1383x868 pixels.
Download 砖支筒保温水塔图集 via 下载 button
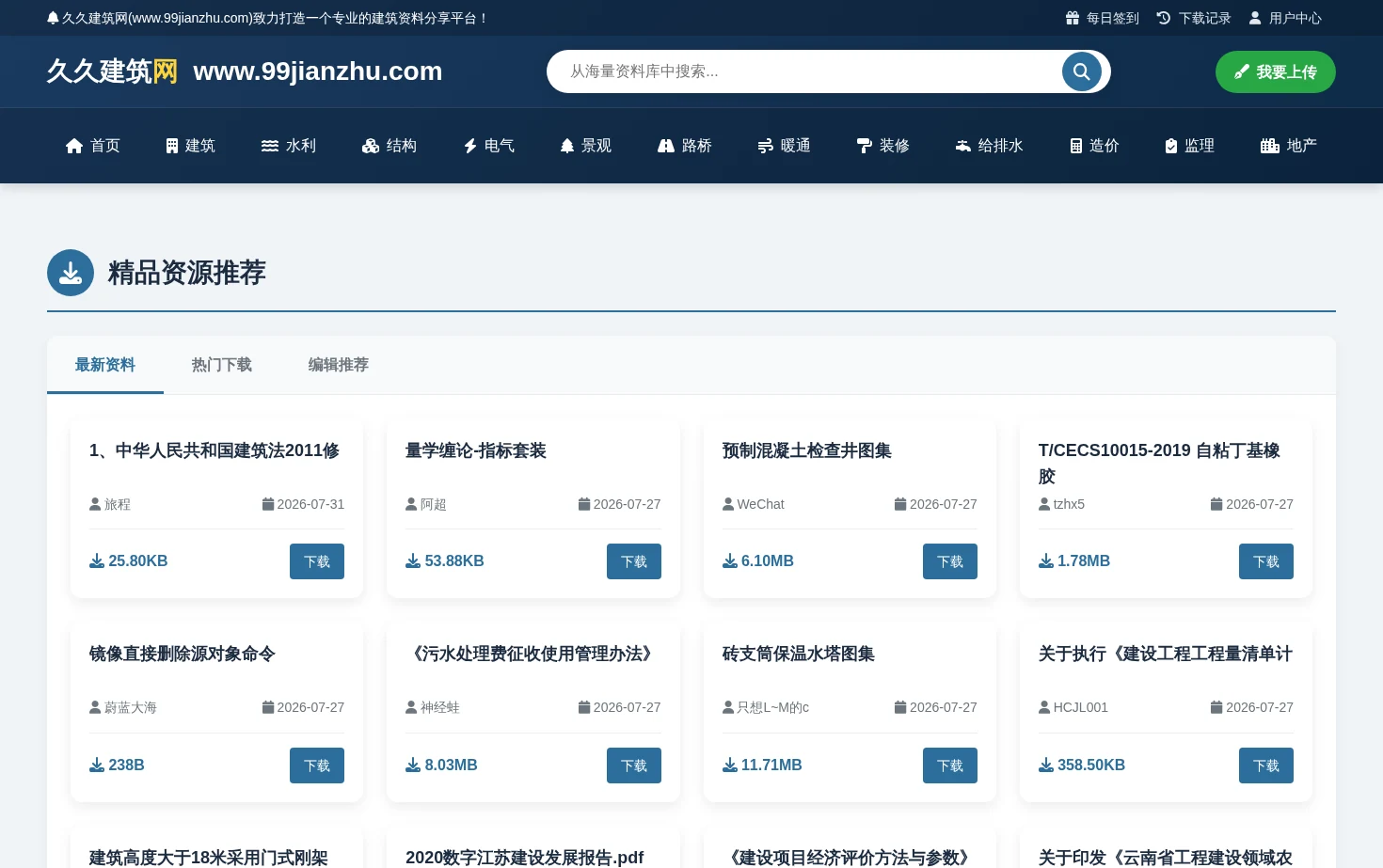pos(950,765)
